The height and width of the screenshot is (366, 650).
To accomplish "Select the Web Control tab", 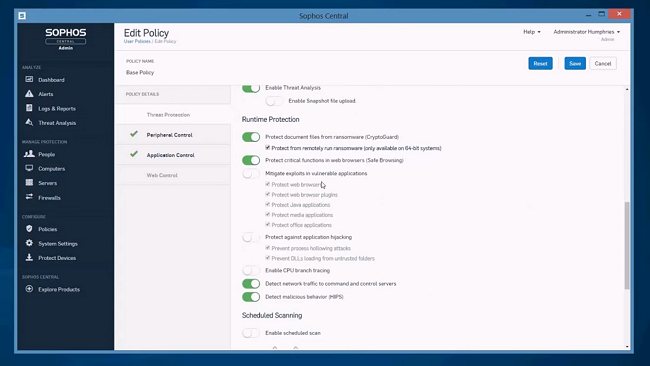I will 173,175.
